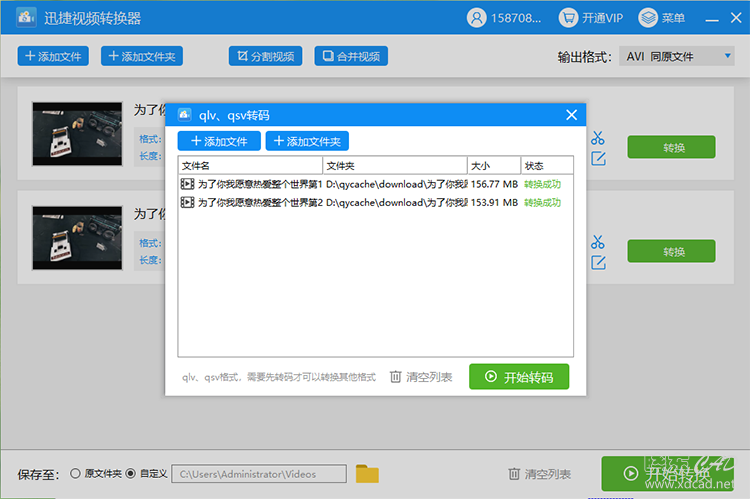Sort by 大小 column header

click(494, 166)
